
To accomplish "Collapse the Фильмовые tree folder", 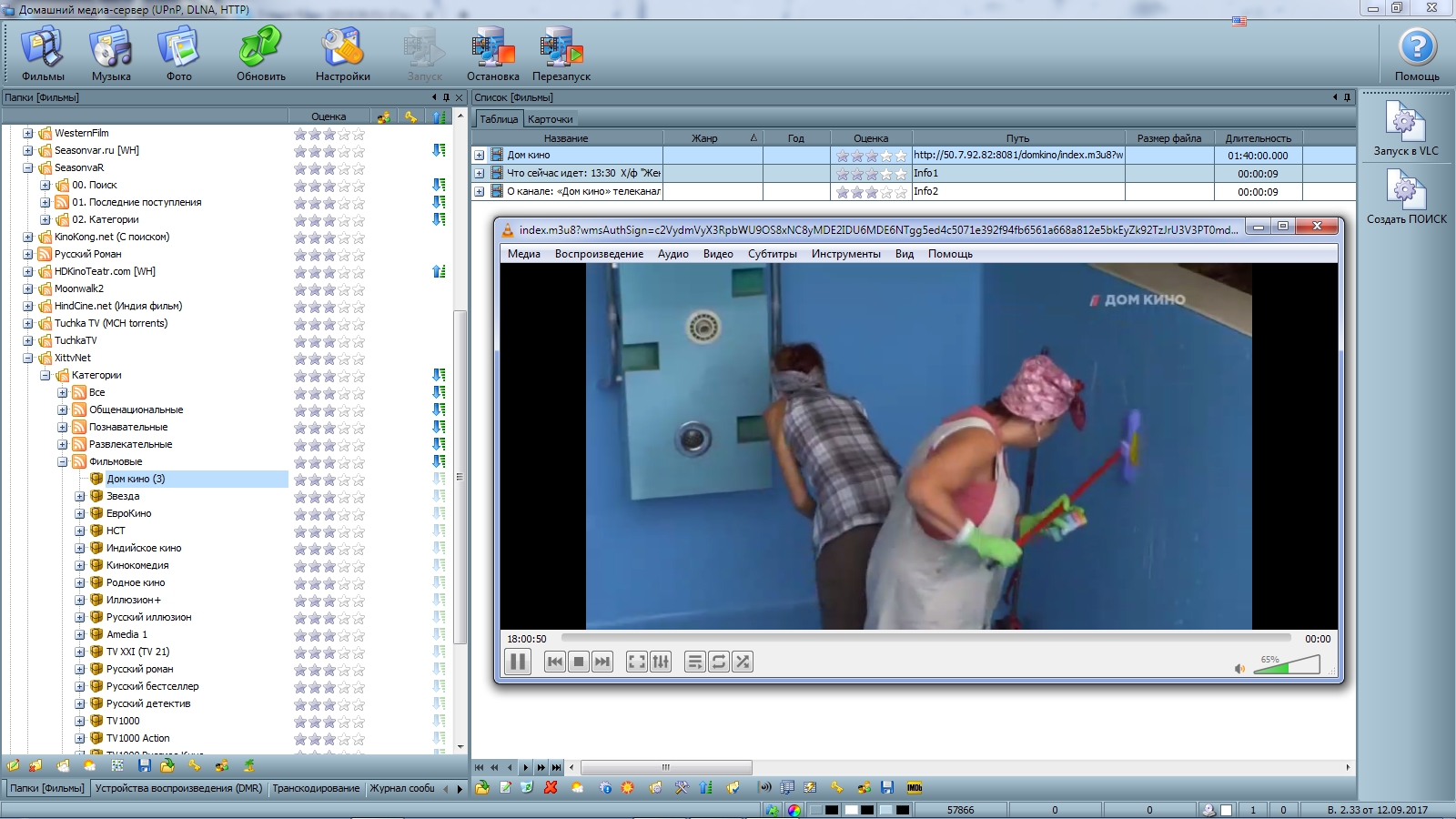I will point(63,461).
